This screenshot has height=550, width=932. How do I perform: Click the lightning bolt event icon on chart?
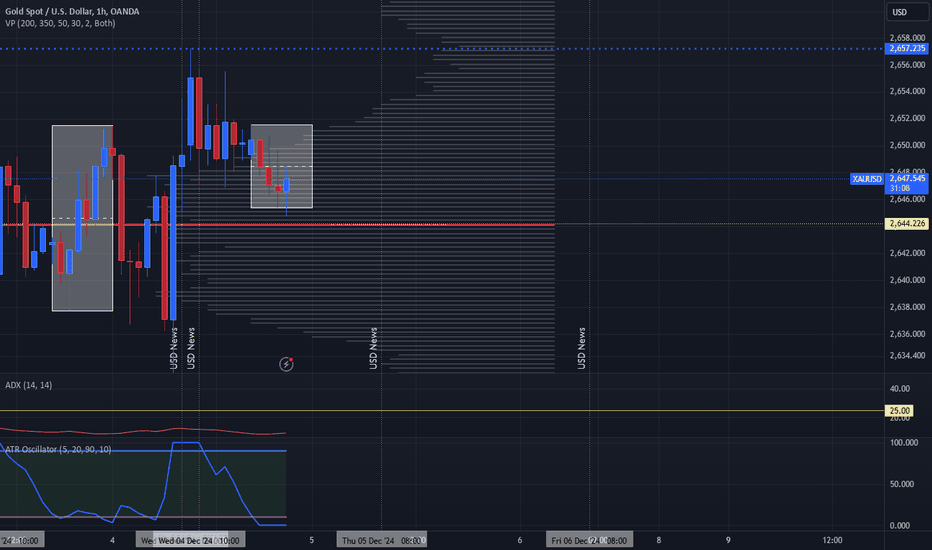click(x=286, y=364)
